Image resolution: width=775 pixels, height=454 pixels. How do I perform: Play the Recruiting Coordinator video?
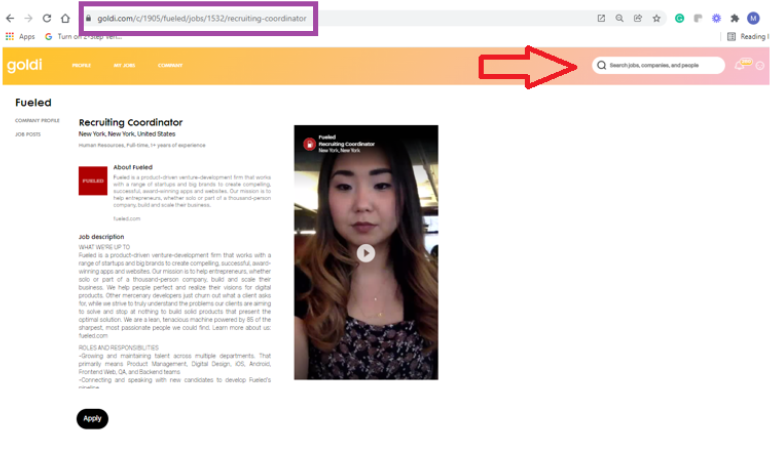[x=366, y=253]
